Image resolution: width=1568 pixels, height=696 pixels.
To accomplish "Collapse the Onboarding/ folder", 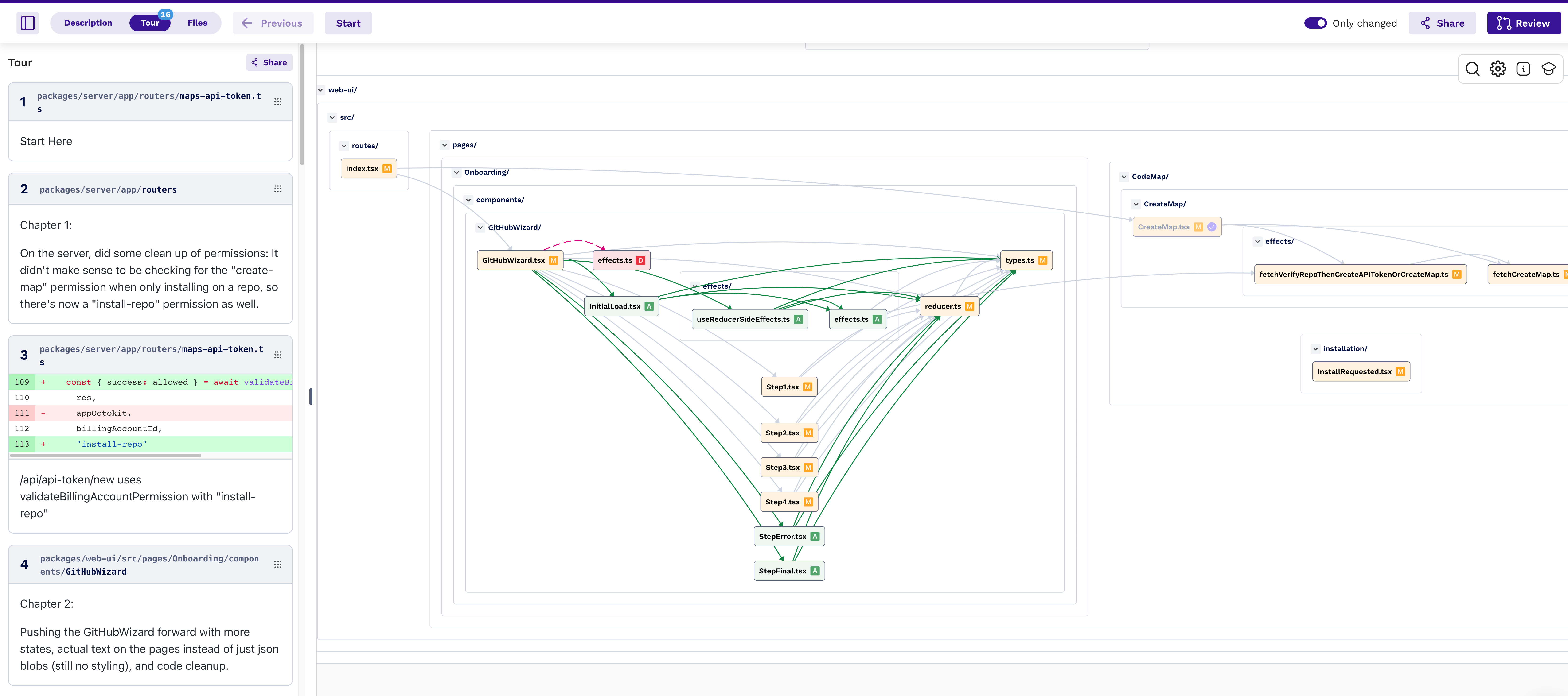I will (456, 173).
